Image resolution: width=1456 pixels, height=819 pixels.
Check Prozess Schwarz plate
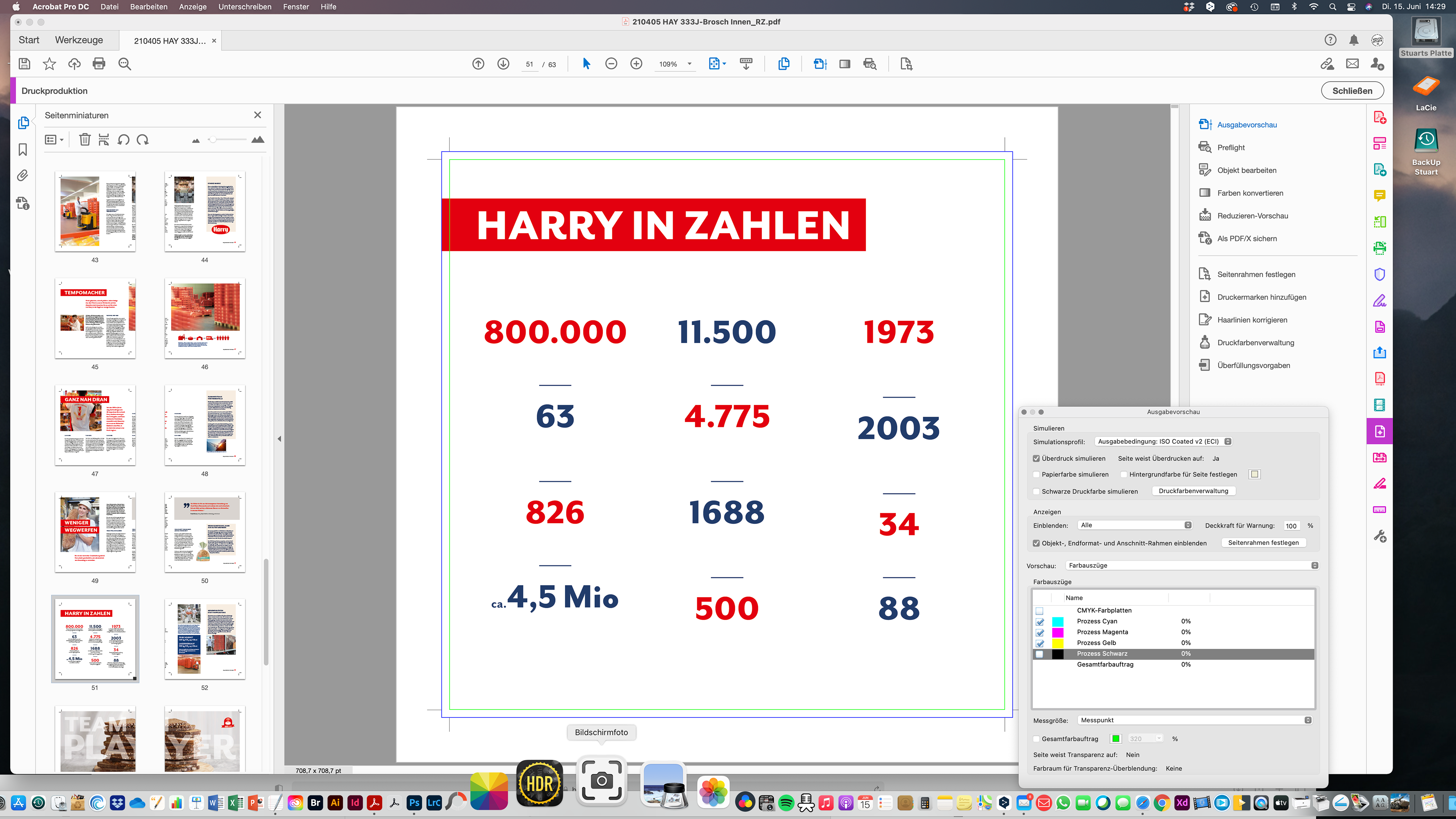tap(1039, 654)
